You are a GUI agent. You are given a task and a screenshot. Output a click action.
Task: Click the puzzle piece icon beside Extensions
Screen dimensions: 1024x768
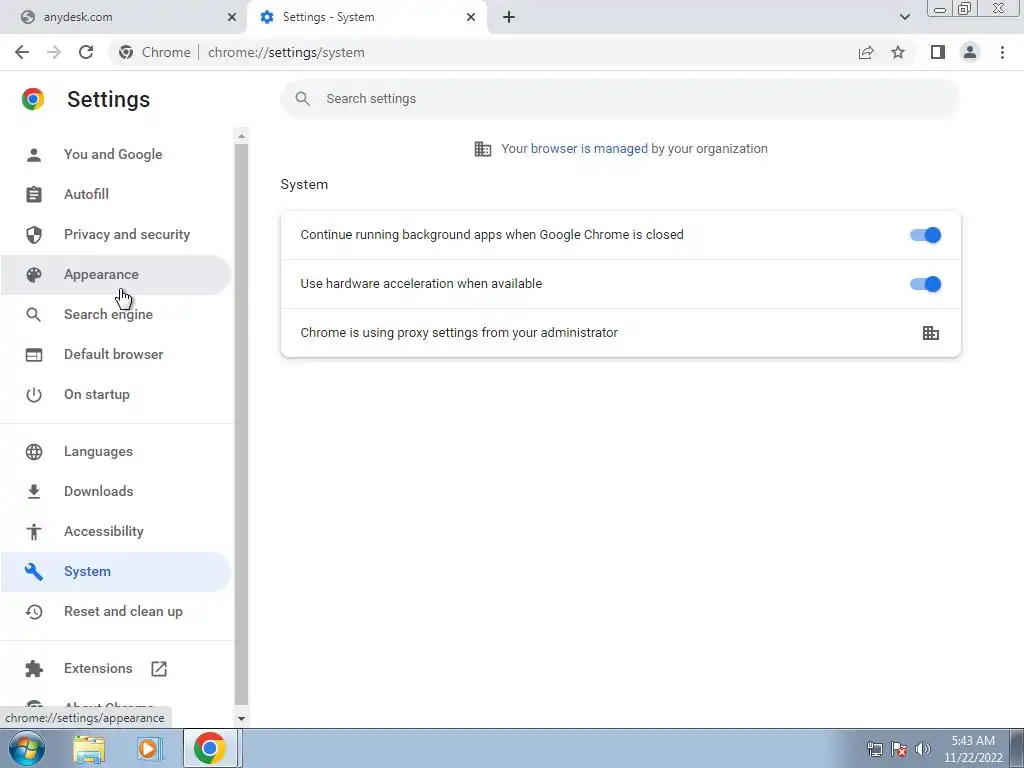pos(34,669)
